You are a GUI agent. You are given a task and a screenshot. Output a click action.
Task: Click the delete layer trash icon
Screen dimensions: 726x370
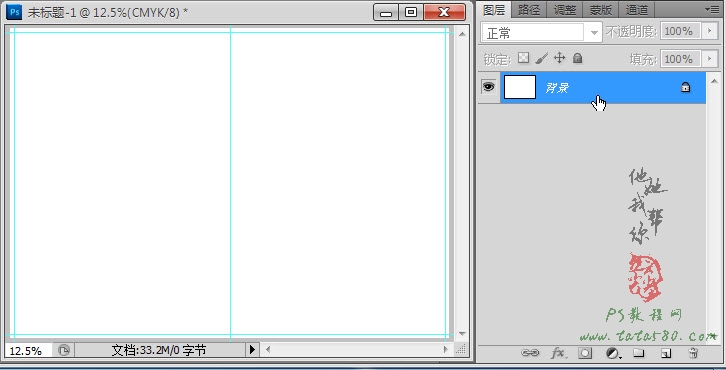[x=693, y=353]
